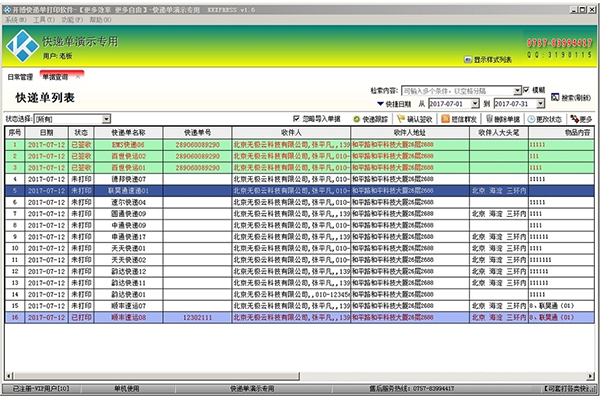600x400 pixels.
Task: Click the 快递单名称 column header
Action: 128,132
